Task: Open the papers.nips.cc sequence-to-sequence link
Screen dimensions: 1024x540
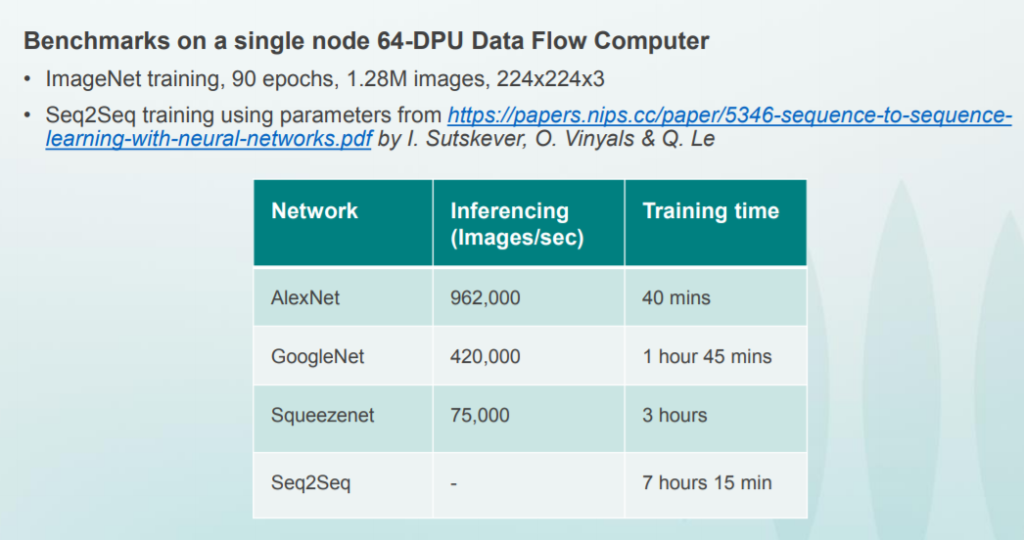Action: click(x=729, y=116)
